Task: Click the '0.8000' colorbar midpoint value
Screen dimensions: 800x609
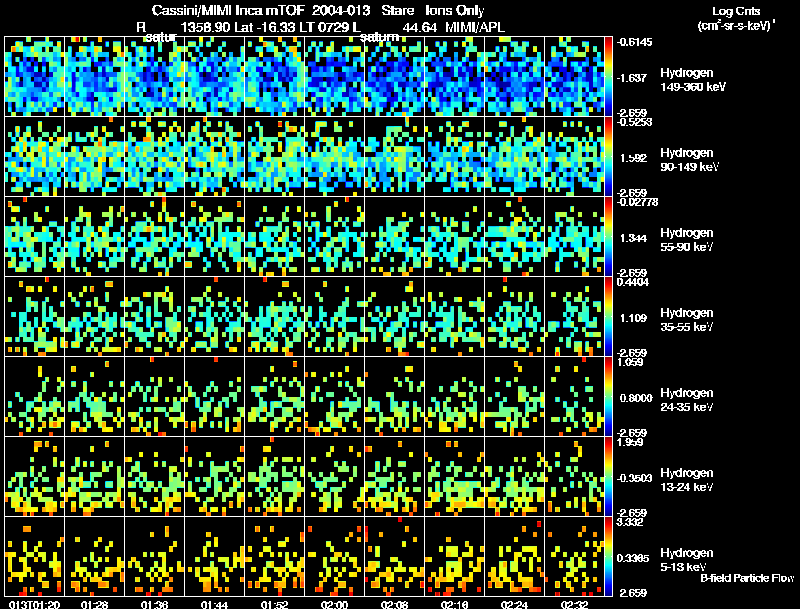Action: point(636,398)
